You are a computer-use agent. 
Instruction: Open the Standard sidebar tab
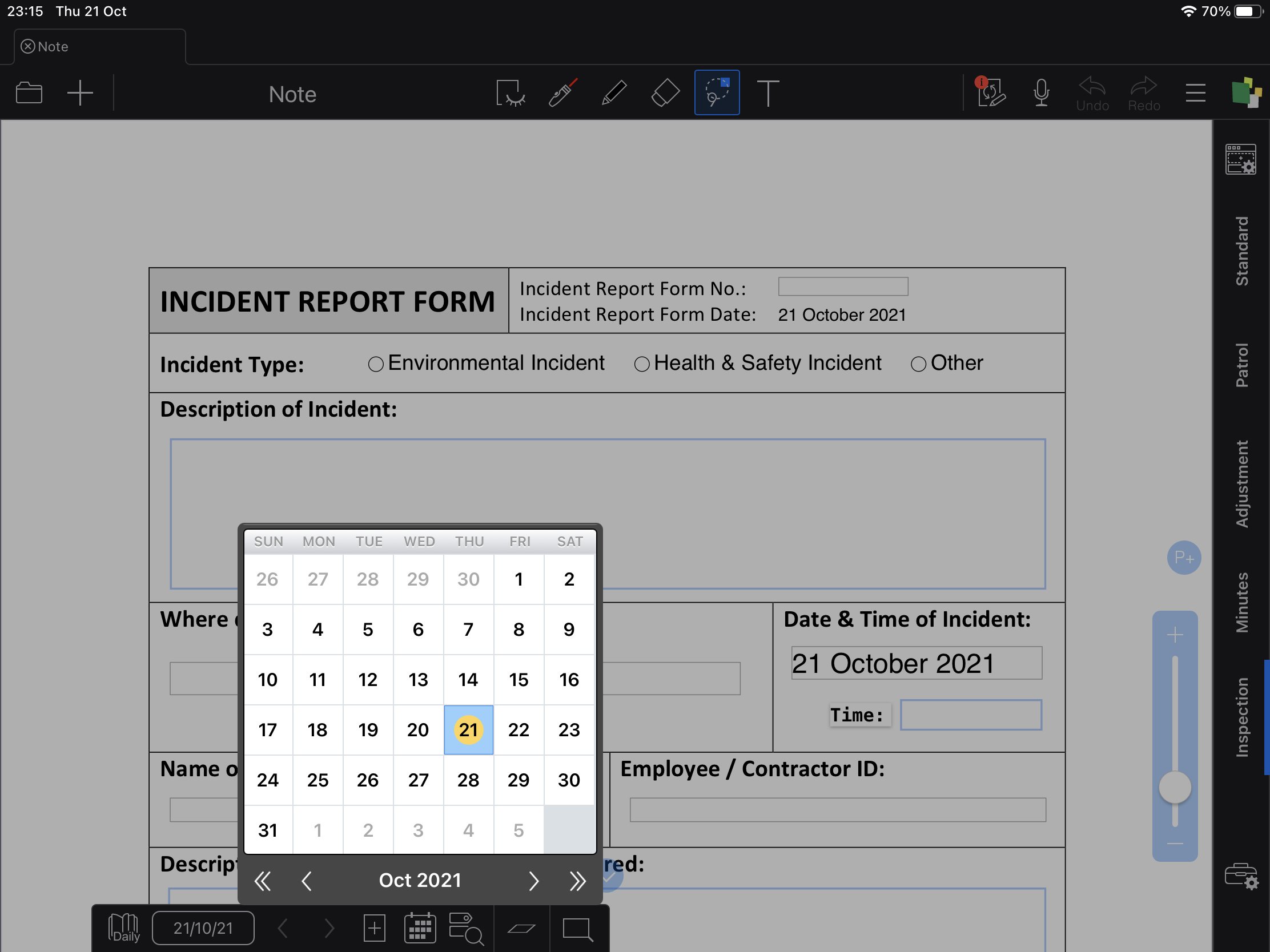(x=1241, y=251)
